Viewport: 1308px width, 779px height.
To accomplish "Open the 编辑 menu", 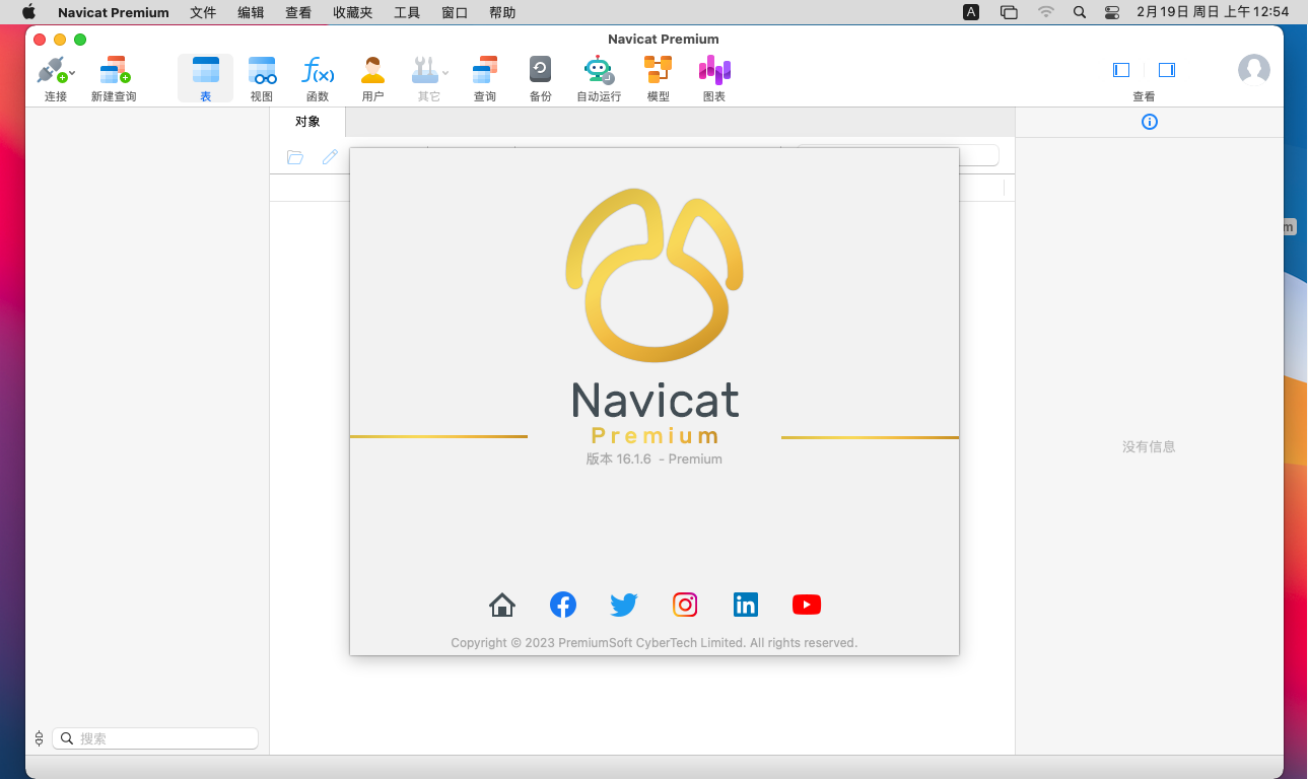I will click(251, 13).
